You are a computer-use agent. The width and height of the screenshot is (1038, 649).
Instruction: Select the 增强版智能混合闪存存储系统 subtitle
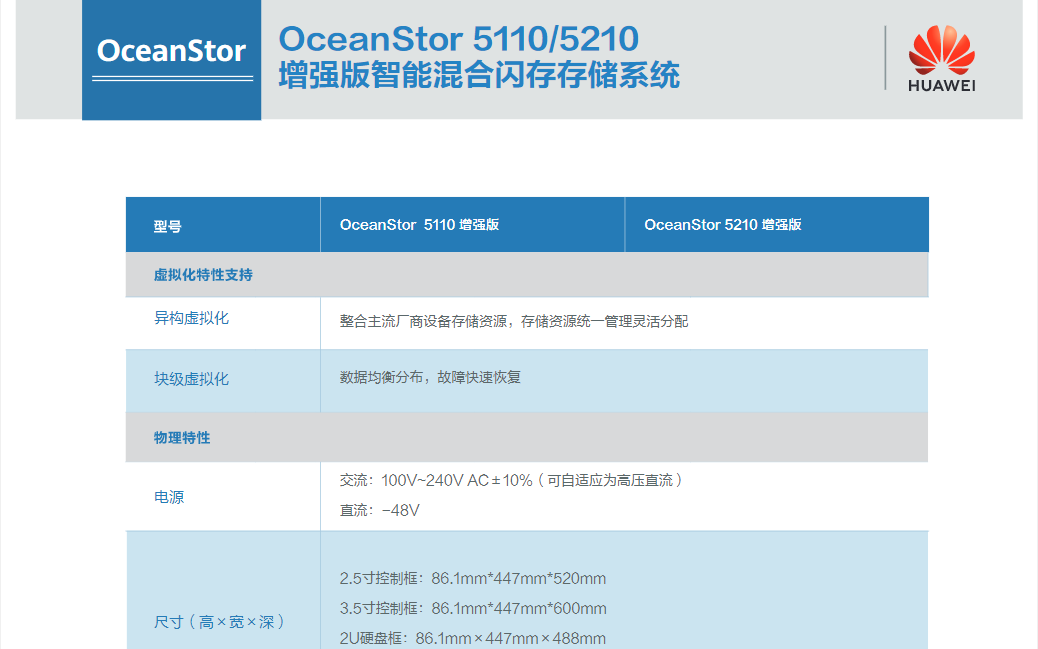click(479, 76)
